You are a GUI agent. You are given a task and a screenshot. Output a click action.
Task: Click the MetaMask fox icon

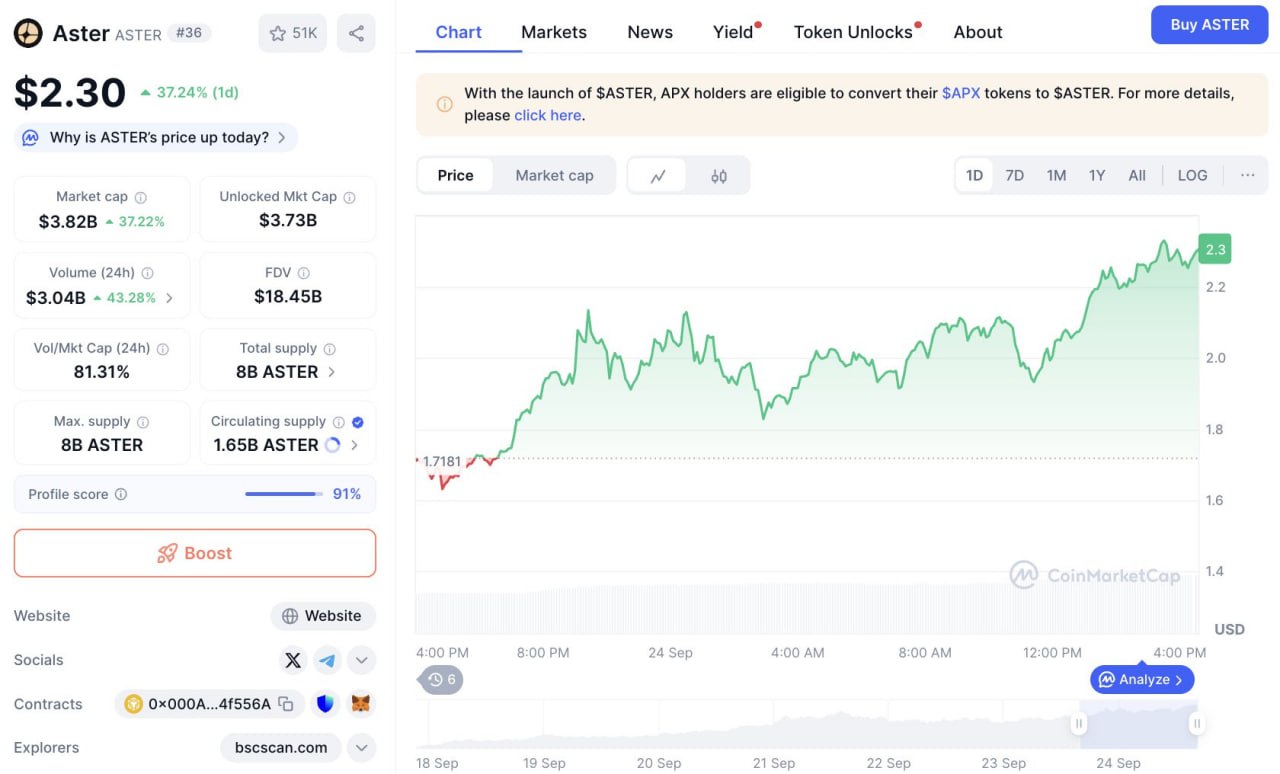click(x=360, y=704)
